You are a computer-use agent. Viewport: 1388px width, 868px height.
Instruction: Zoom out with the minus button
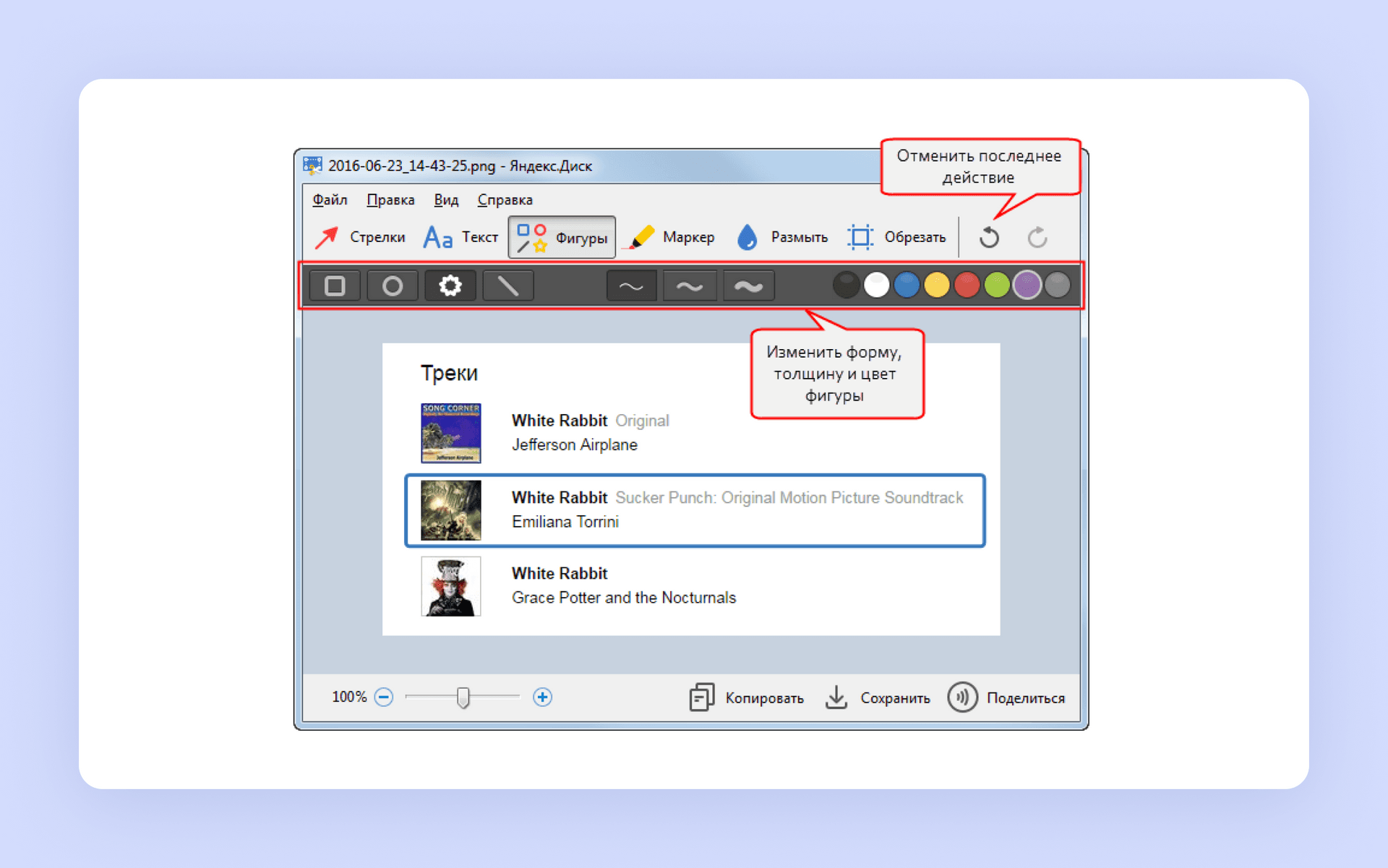click(x=384, y=697)
